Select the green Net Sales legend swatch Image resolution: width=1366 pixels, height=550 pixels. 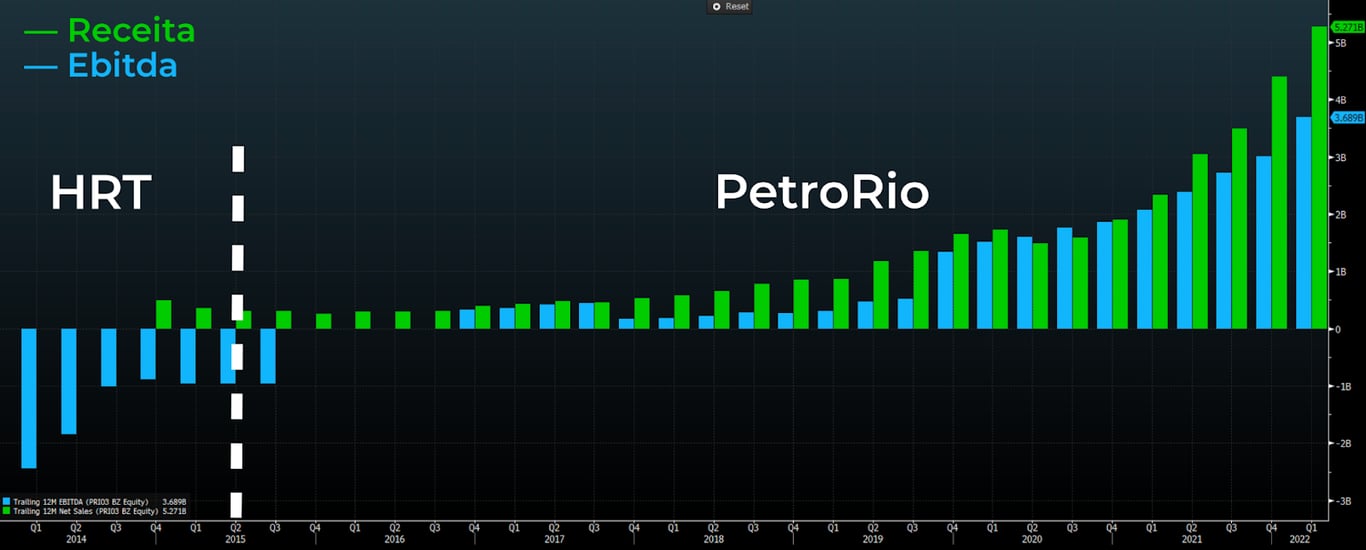click(7, 510)
